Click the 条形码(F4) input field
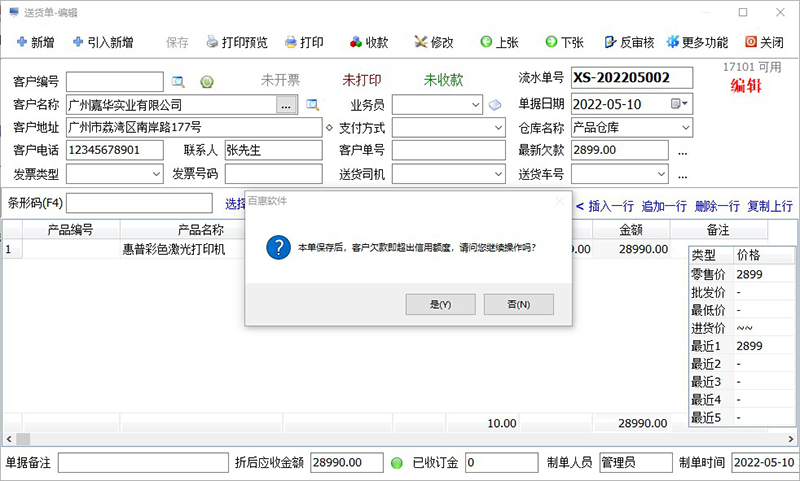800x481 pixels. point(139,203)
